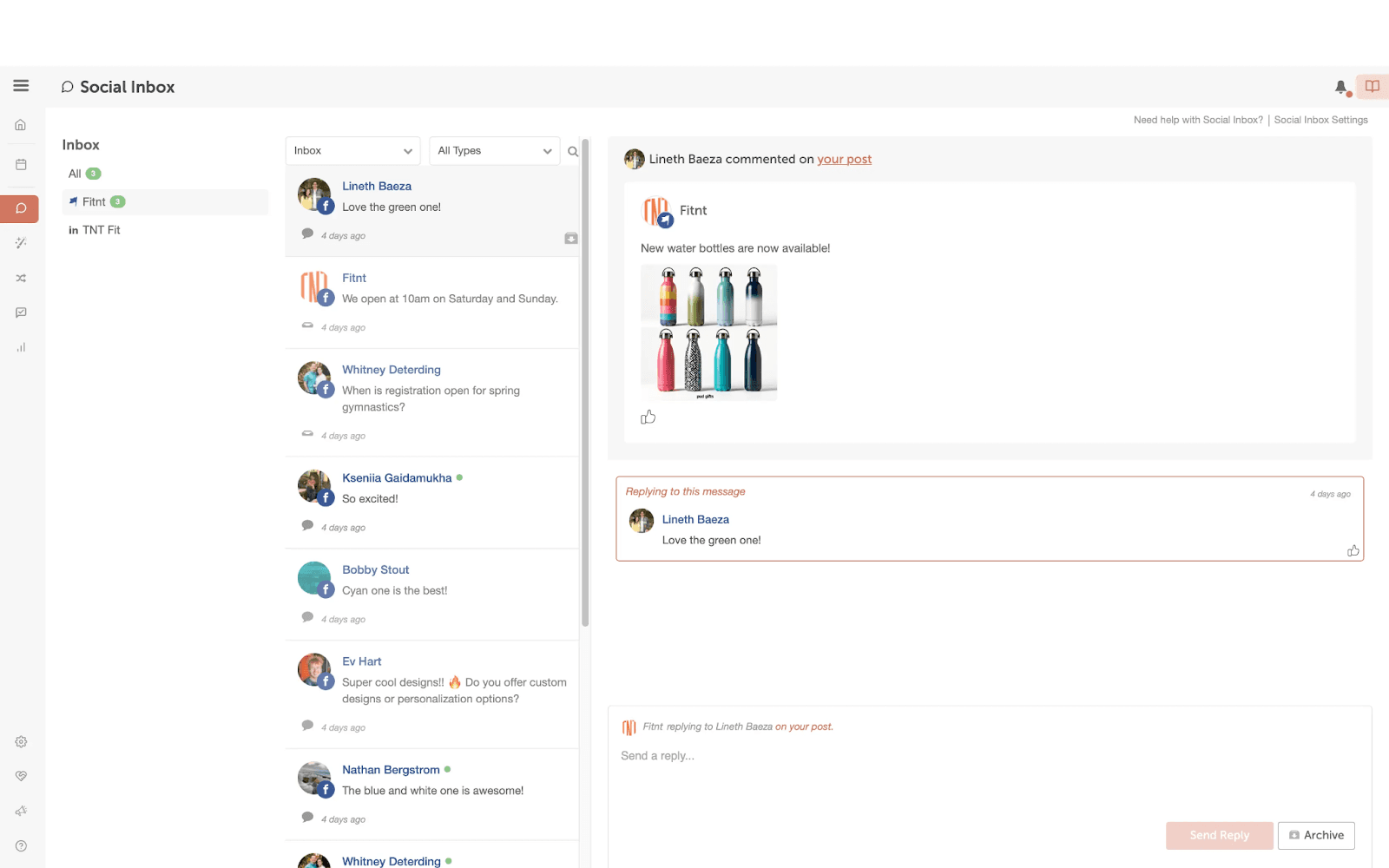This screenshot has height=868, width=1389.
Task: Open the magic wand icon in sidebar
Action: tap(21, 243)
